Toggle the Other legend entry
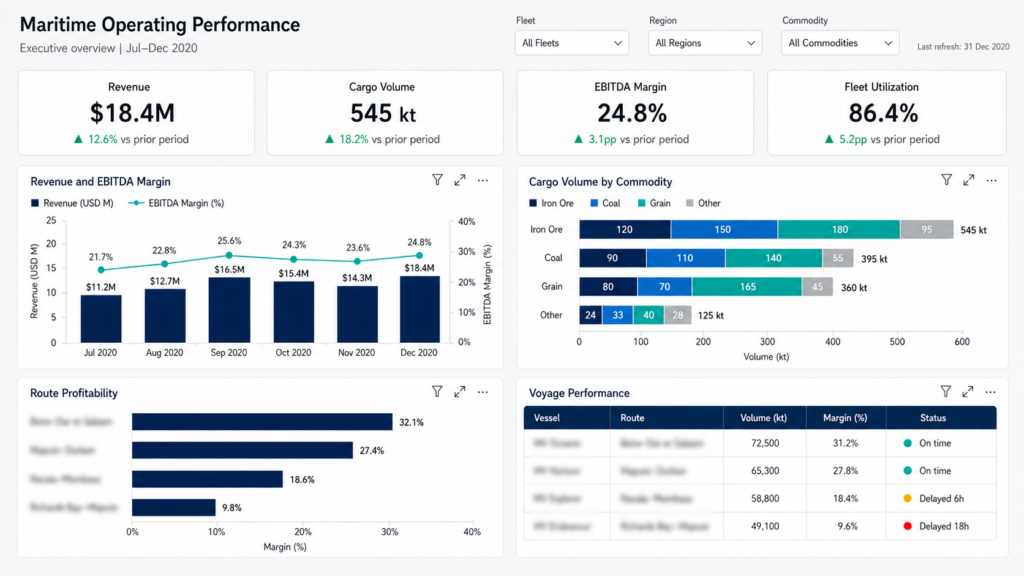 point(703,203)
